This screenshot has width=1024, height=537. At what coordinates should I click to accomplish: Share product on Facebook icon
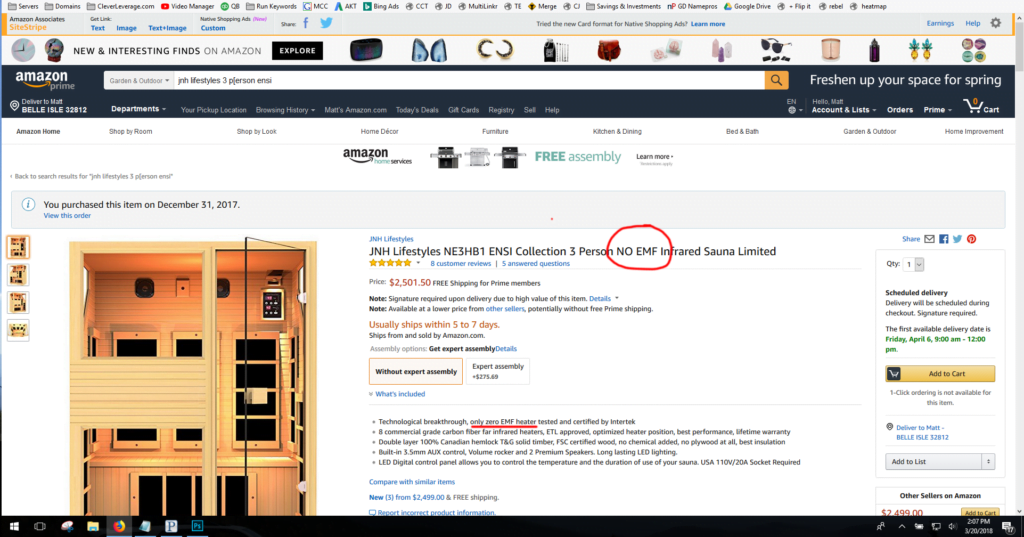[944, 239]
